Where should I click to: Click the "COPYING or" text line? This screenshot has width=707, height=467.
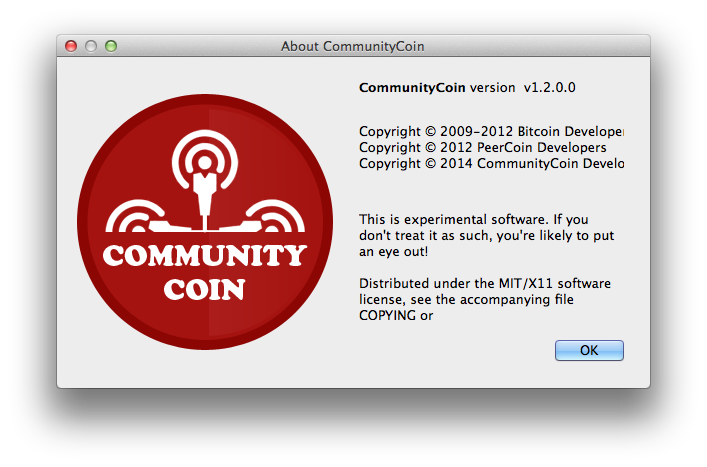(396, 315)
